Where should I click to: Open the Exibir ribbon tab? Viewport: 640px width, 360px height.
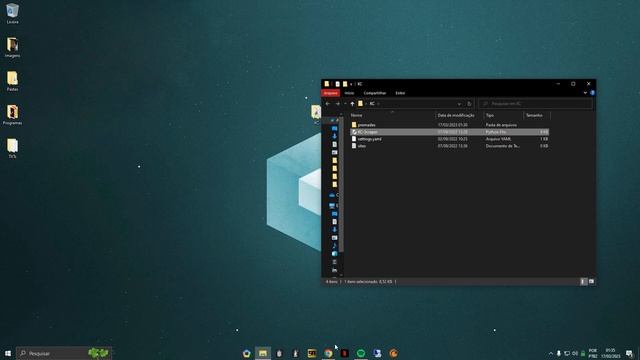coord(400,93)
